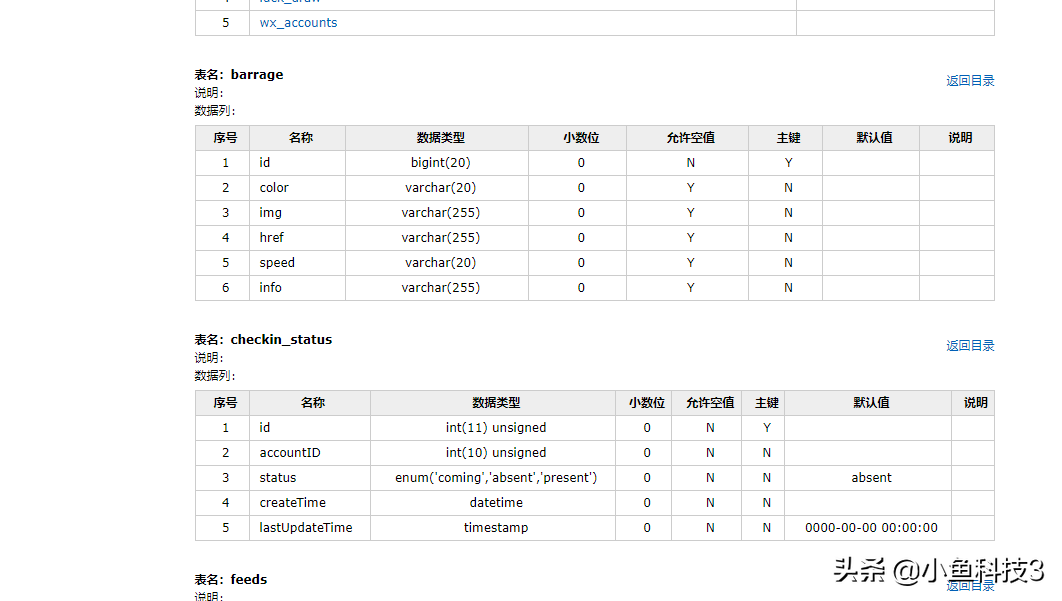
Task: Click the 'href' field name cell
Action: pos(297,238)
